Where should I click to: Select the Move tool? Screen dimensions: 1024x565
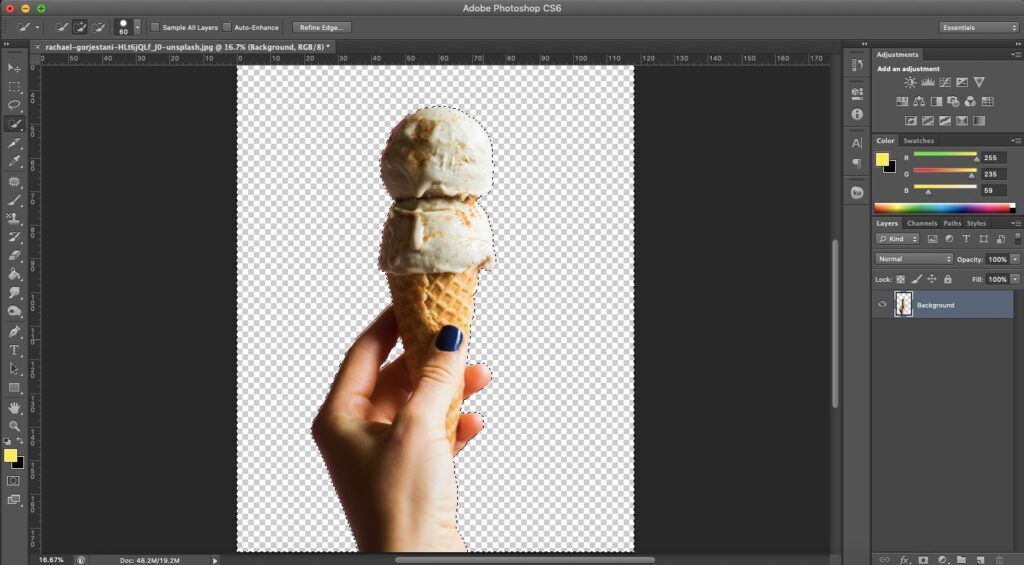coord(14,68)
